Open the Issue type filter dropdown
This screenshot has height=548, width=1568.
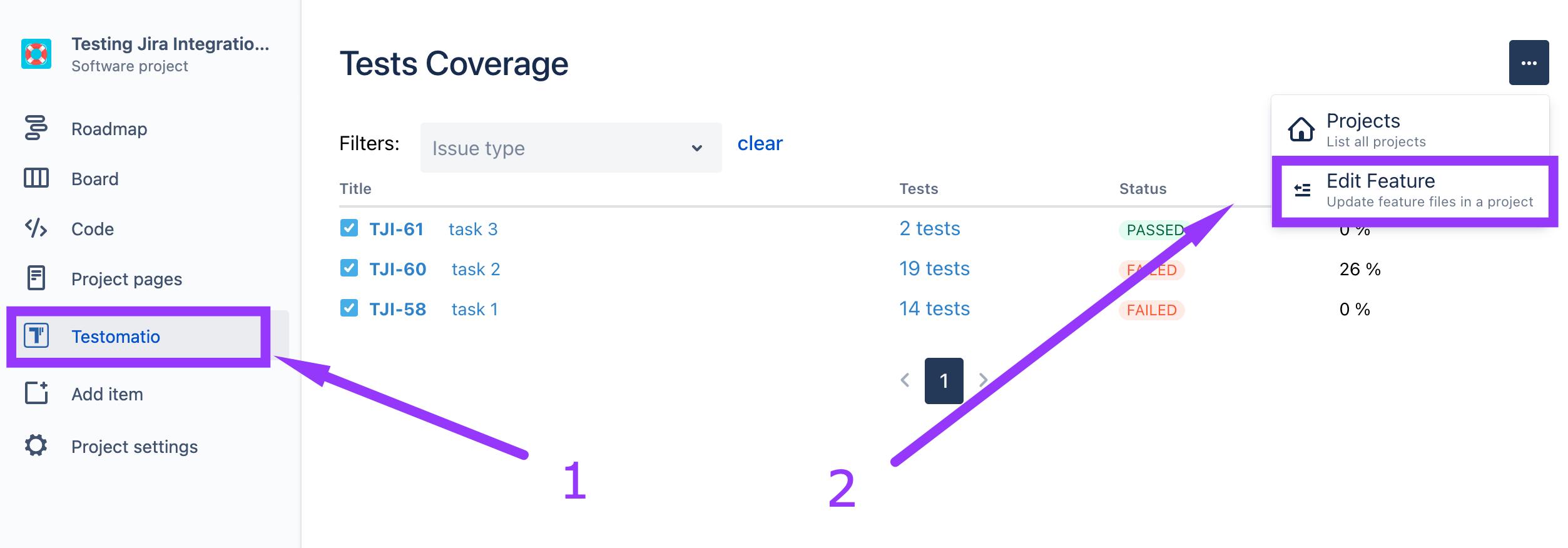[570, 148]
